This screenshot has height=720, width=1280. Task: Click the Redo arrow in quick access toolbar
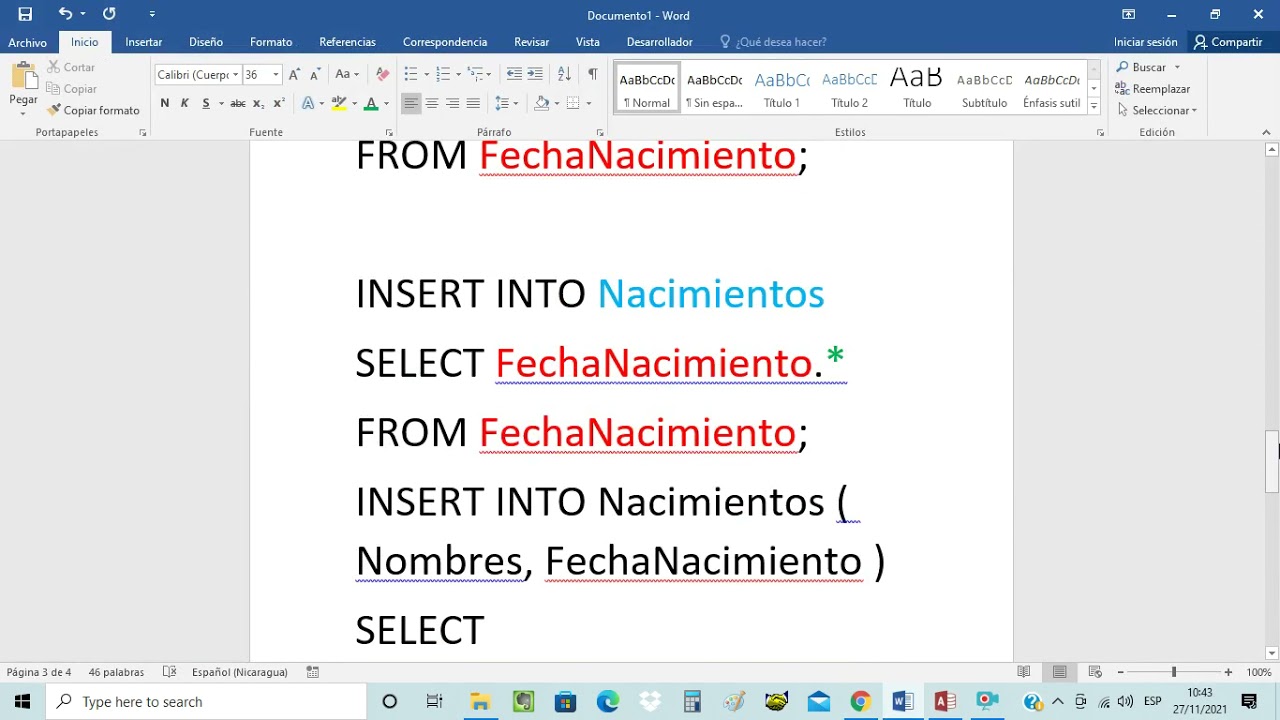tap(109, 14)
